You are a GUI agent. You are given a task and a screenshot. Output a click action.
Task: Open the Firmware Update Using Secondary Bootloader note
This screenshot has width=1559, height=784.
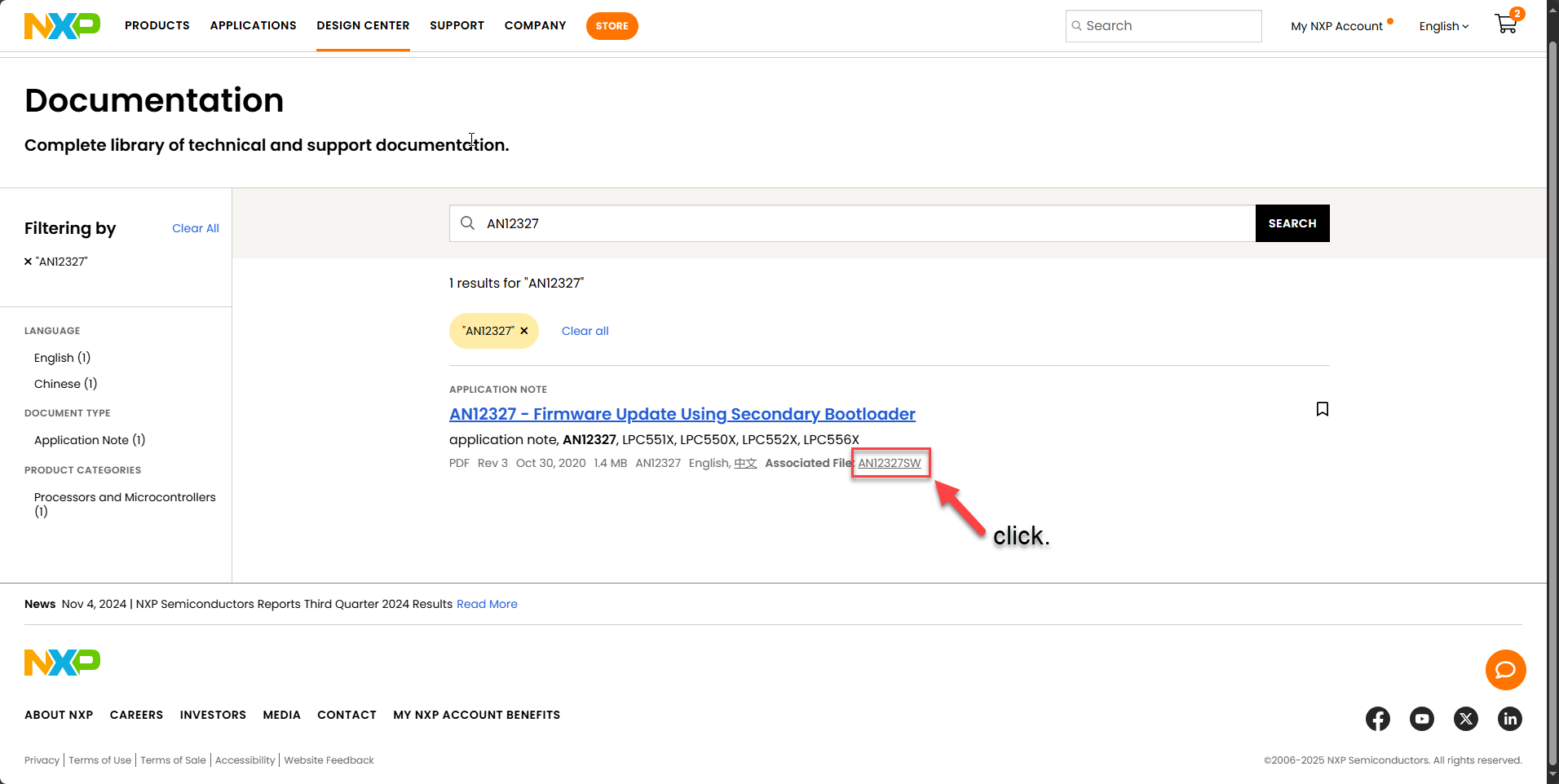pyautogui.click(x=682, y=414)
